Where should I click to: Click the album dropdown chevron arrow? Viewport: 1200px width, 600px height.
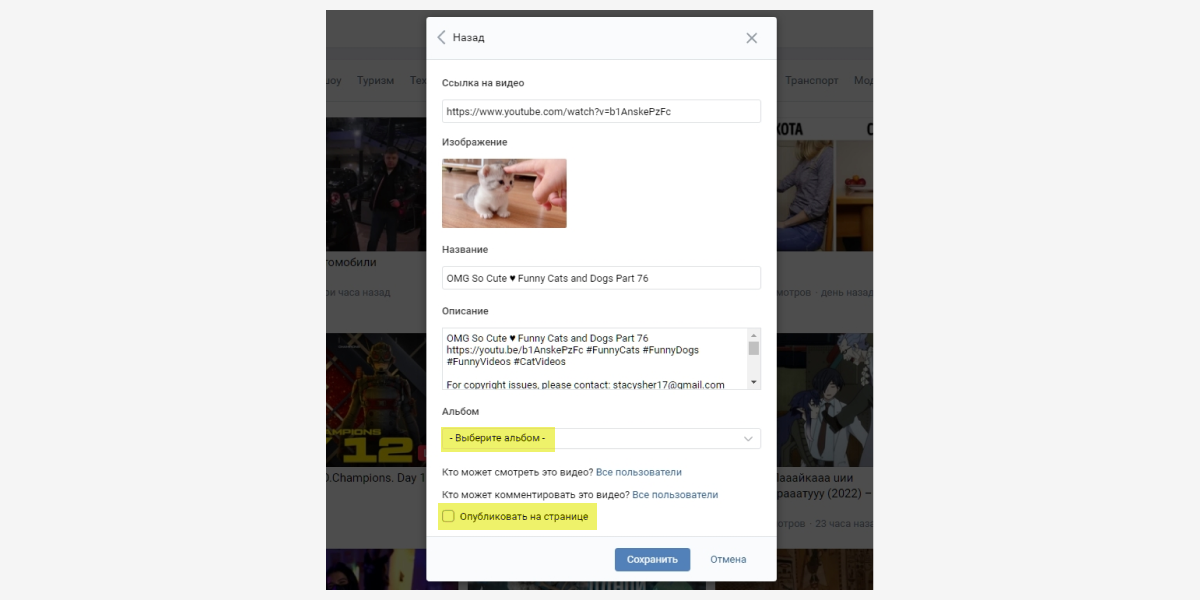point(748,439)
